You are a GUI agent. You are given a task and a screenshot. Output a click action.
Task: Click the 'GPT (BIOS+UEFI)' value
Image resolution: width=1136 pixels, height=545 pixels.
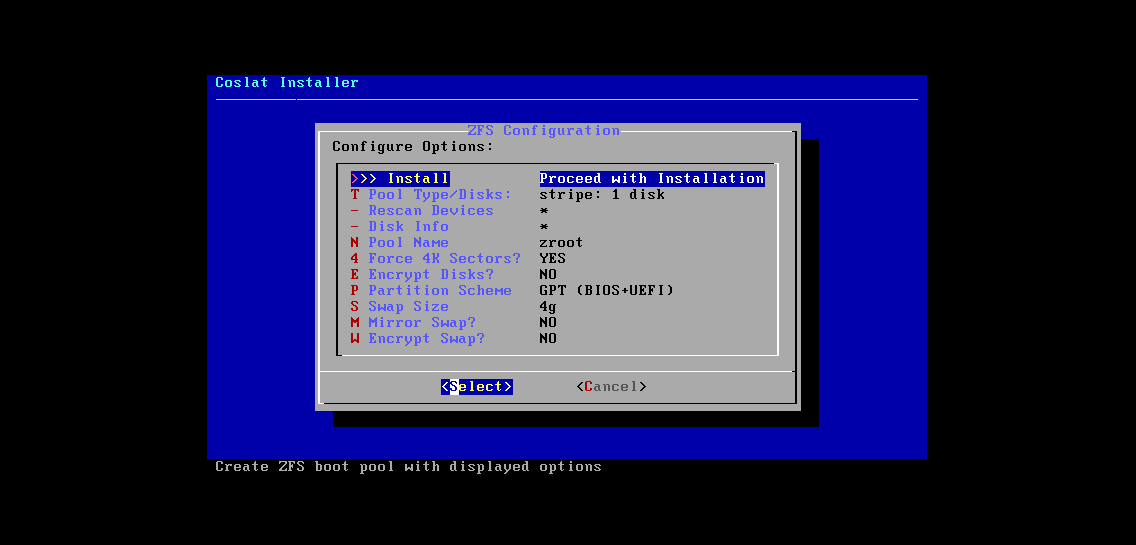[x=606, y=290]
